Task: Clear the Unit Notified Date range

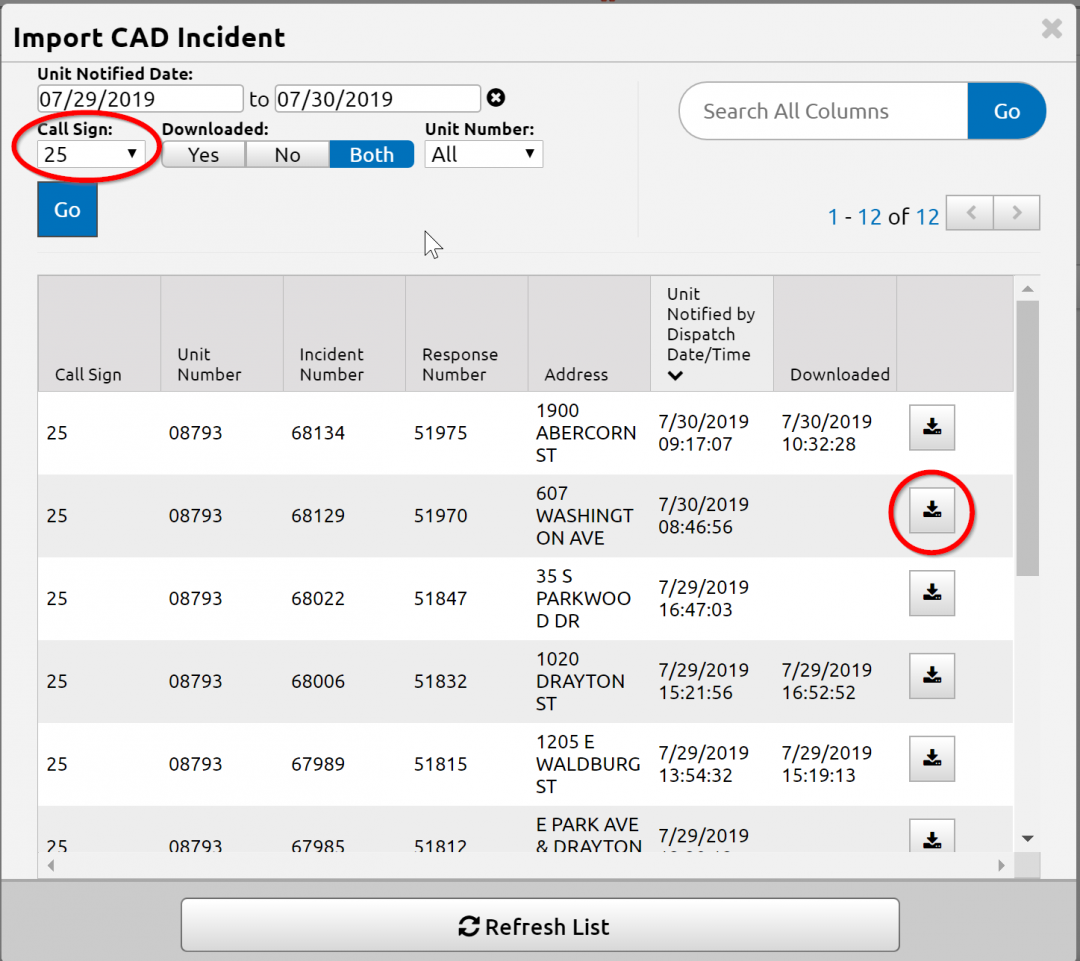Action: pyautogui.click(x=495, y=98)
